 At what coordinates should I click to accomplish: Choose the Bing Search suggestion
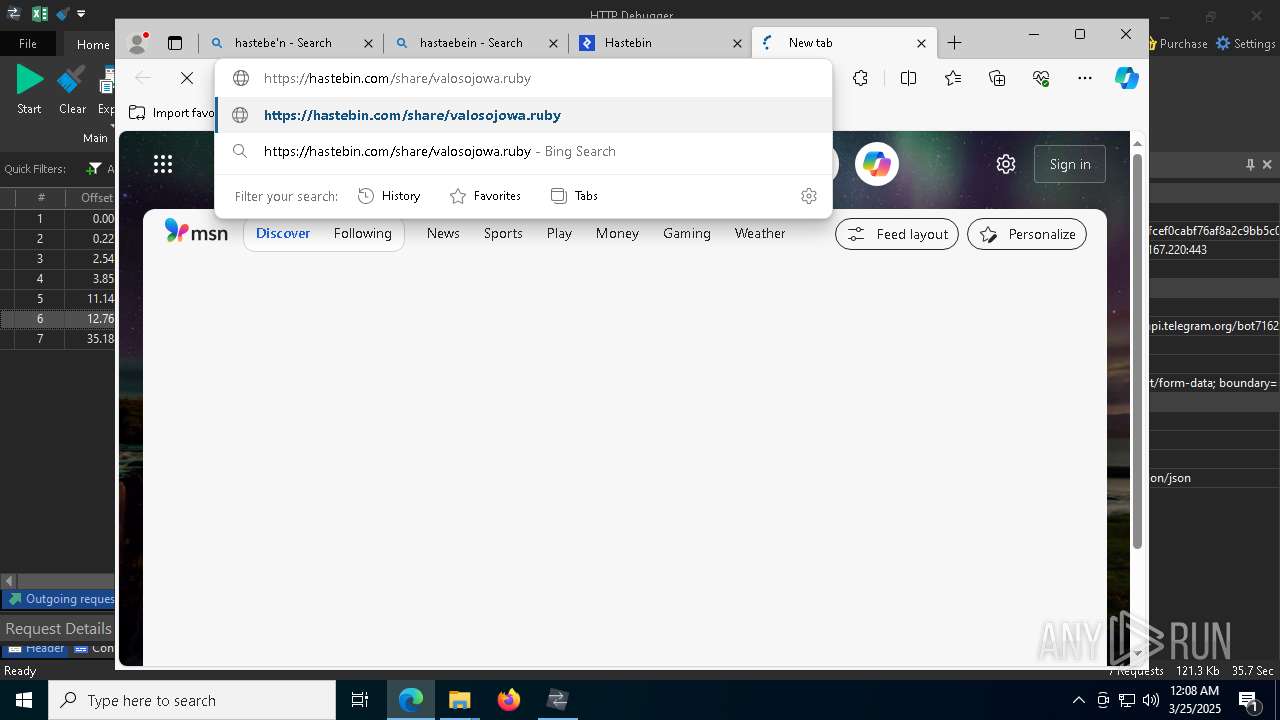coord(523,151)
